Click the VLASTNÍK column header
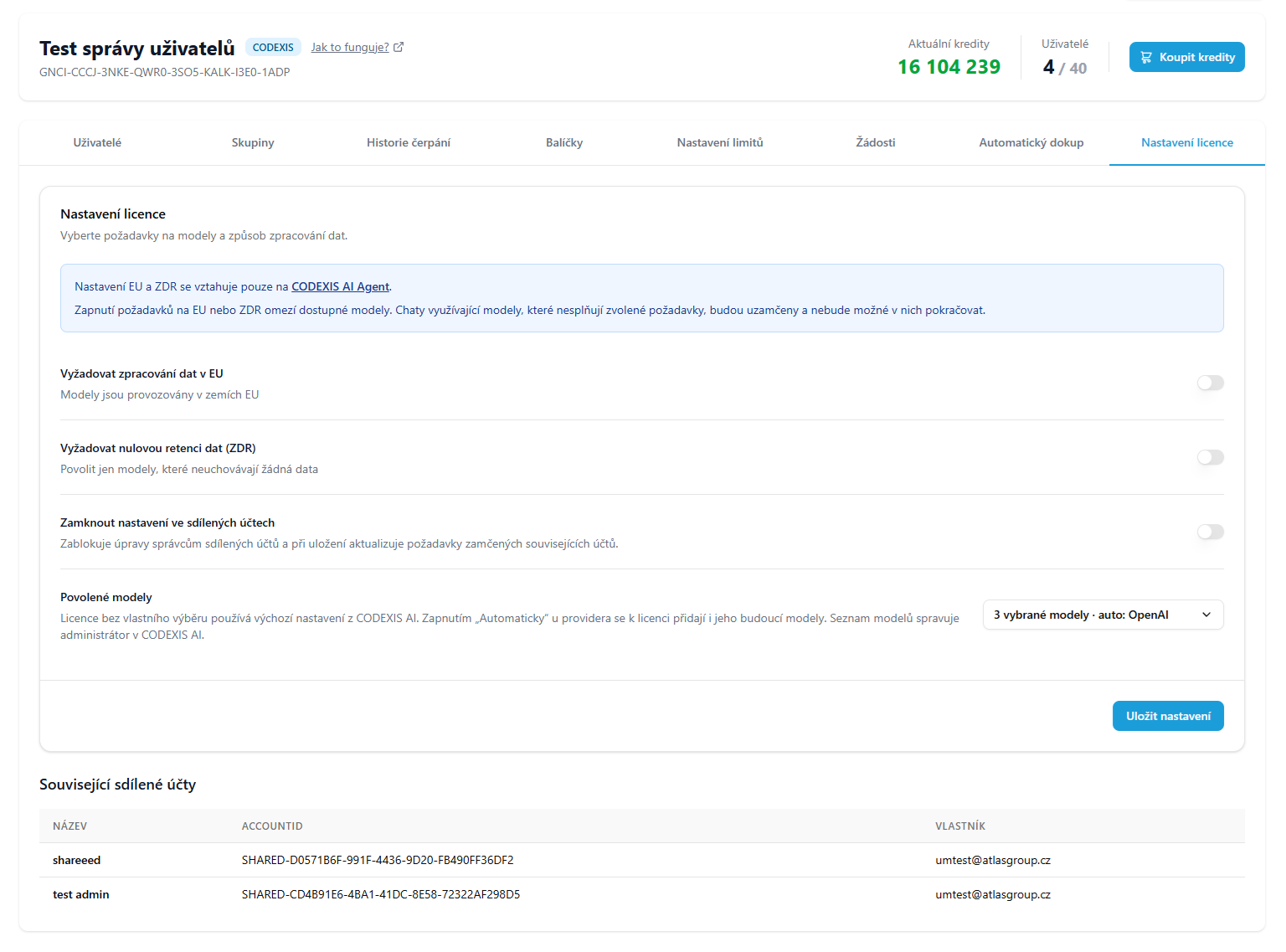Image resolution: width=1286 pixels, height=952 pixels. 960,826
